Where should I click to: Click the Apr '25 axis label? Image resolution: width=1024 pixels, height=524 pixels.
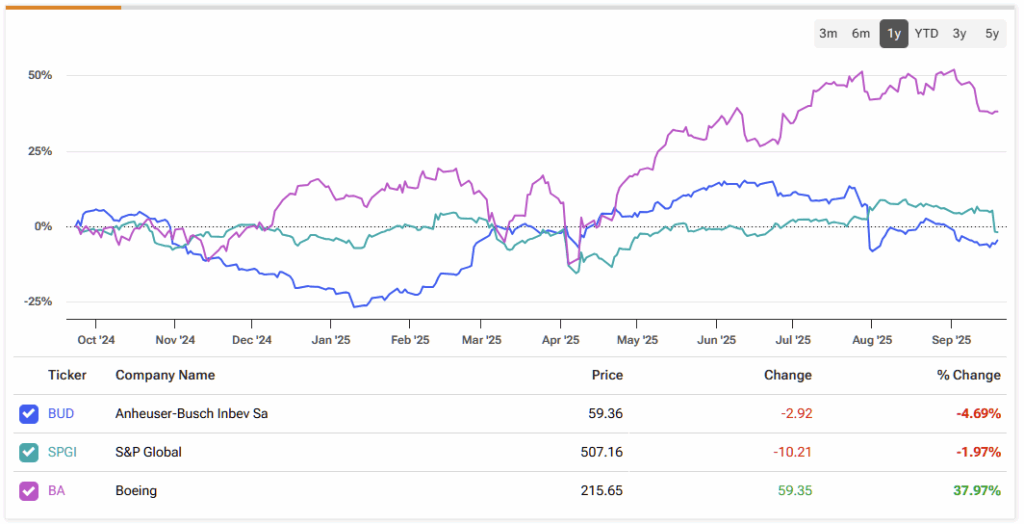[x=561, y=340]
